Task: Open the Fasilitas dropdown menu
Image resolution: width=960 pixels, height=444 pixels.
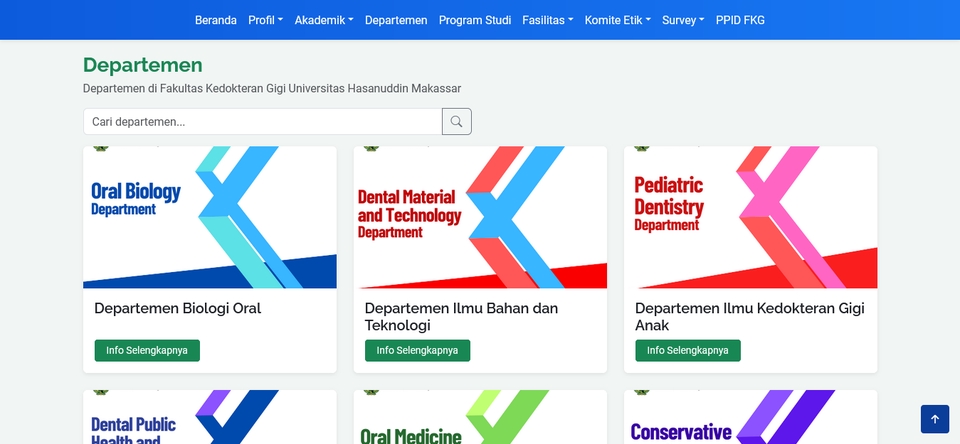Action: 547,20
